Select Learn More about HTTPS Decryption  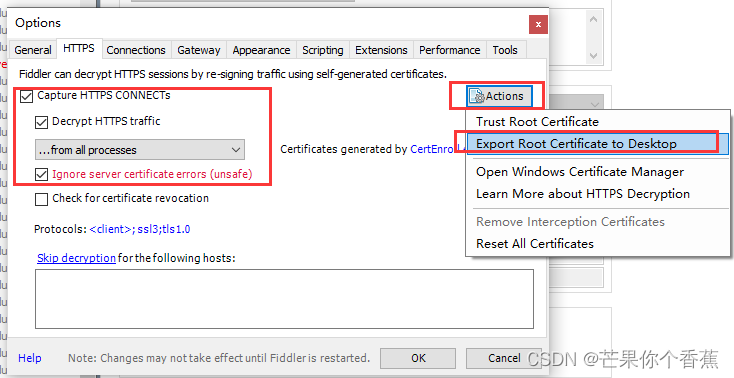[x=597, y=194]
